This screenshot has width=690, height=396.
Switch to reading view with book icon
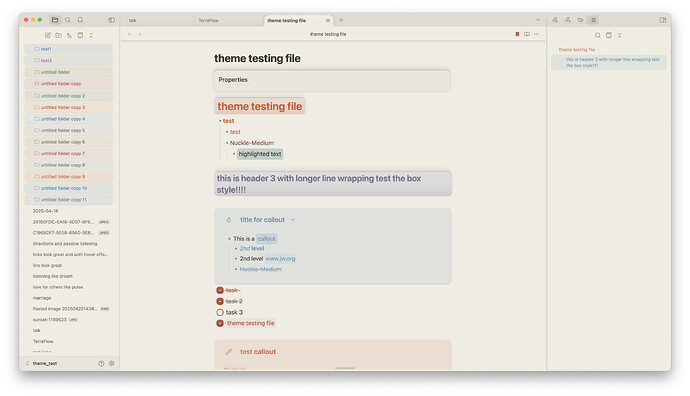(527, 34)
